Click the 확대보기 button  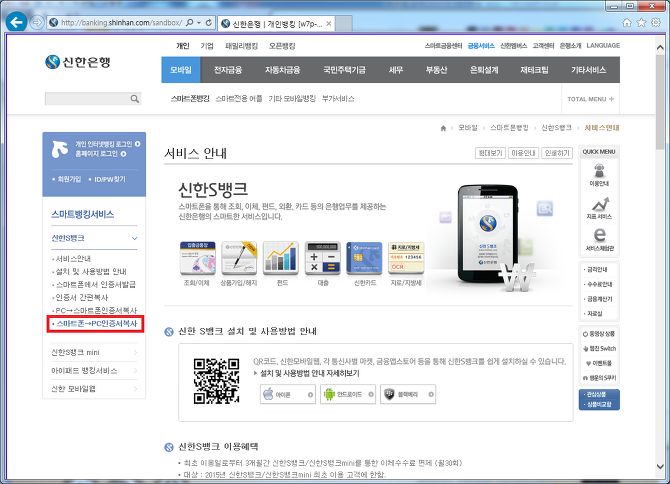[x=490, y=153]
